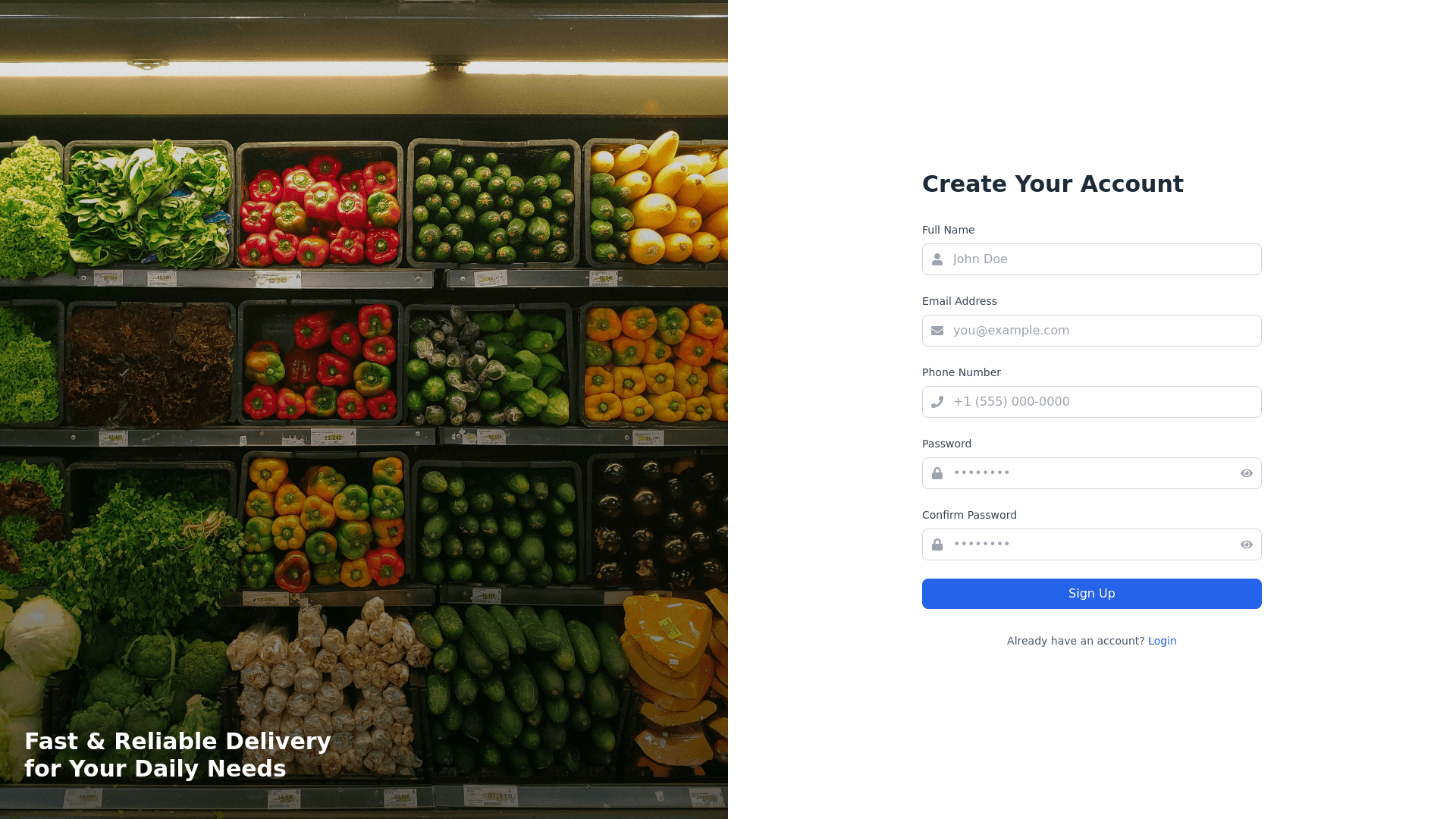The image size is (1456, 819).
Task: Open the Login link
Action: click(1163, 641)
